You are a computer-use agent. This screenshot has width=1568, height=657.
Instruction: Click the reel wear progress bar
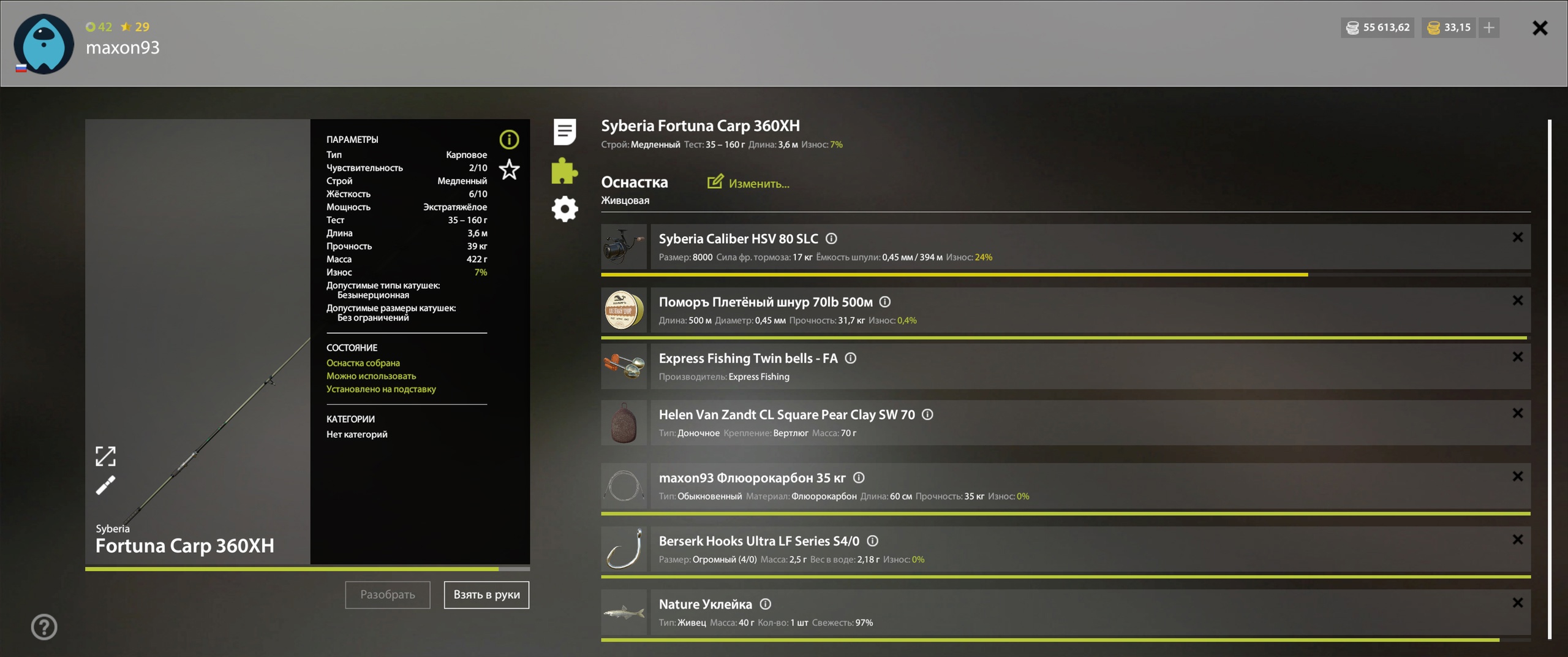coord(1066,275)
